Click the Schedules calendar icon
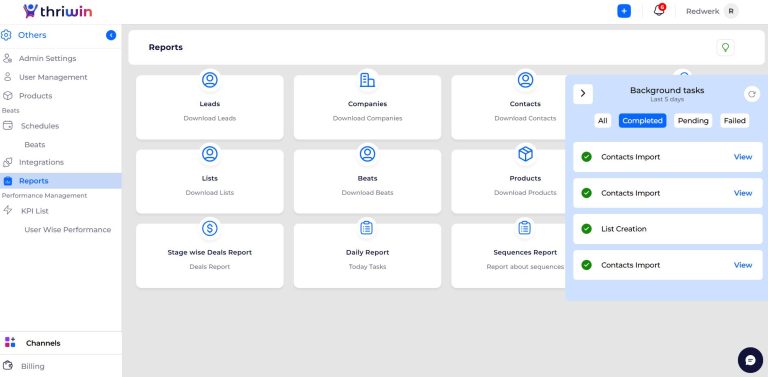Viewport: 768px width, 377px height. [8, 126]
